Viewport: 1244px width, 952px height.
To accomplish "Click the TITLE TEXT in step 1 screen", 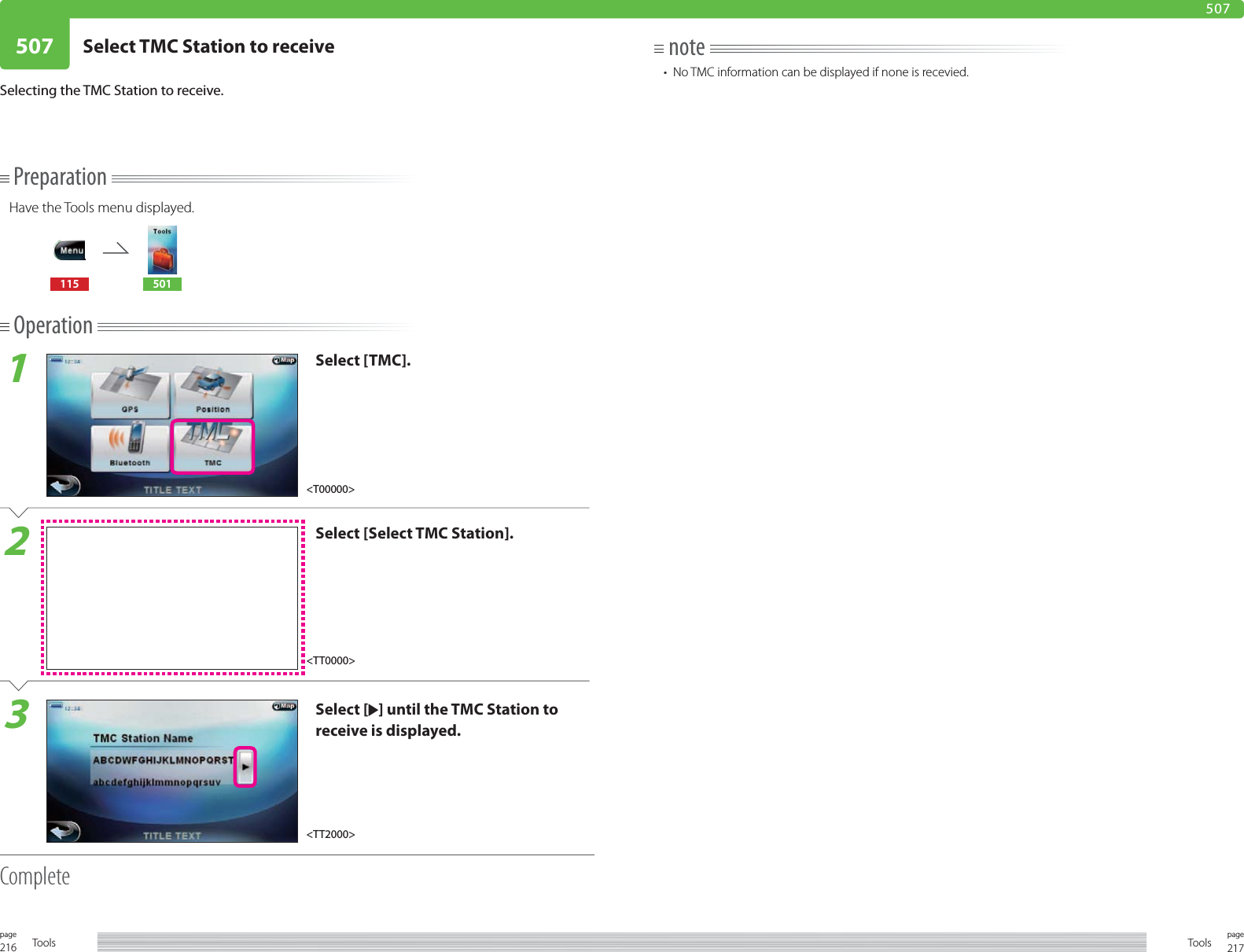I will click(x=172, y=490).
